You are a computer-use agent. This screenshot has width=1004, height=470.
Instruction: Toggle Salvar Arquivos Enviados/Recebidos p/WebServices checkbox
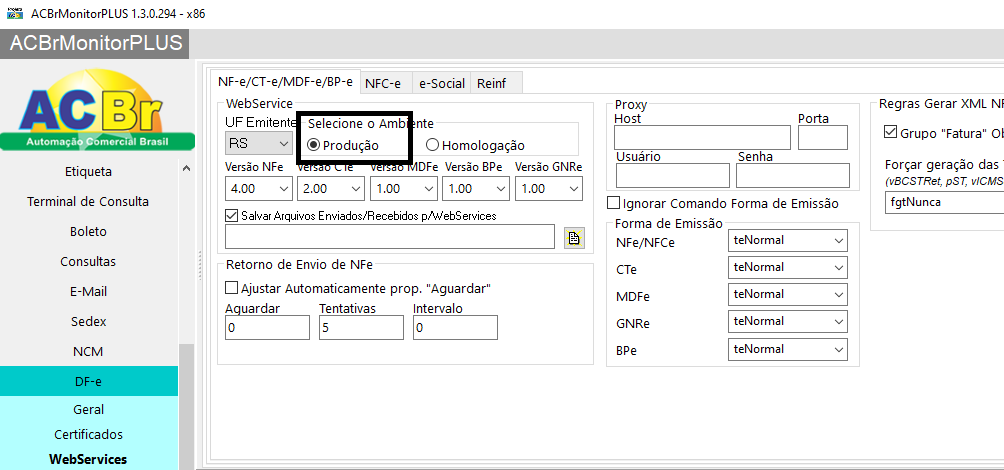(x=232, y=216)
